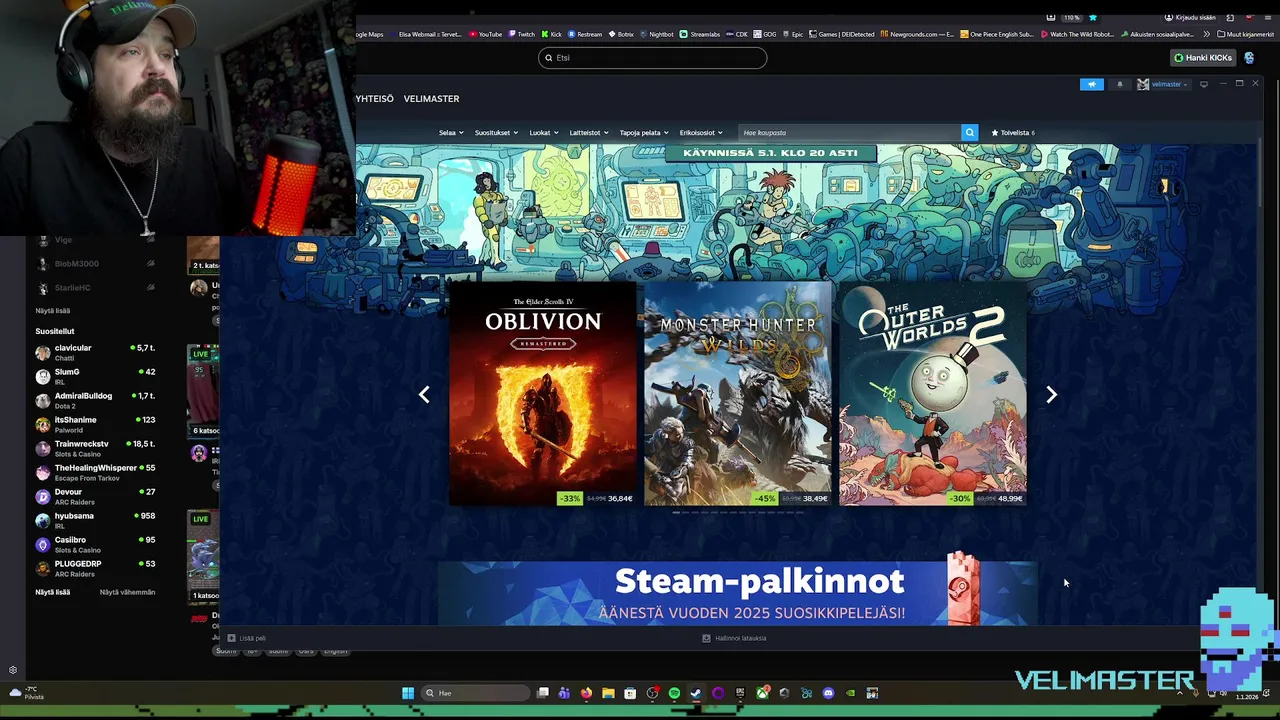Screen dimensions: 1280x720
Task: Click the Kick Etsi search field
Action: tap(652, 58)
